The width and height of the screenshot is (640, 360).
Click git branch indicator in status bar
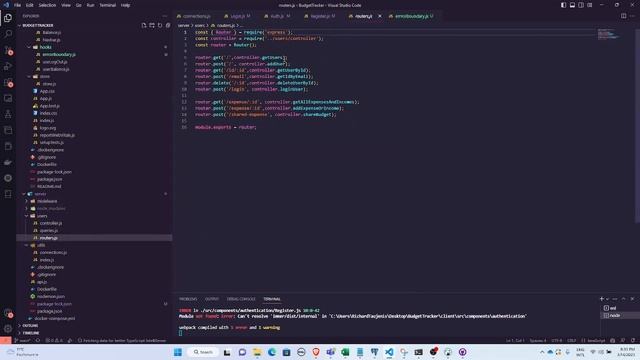click(x=22, y=340)
